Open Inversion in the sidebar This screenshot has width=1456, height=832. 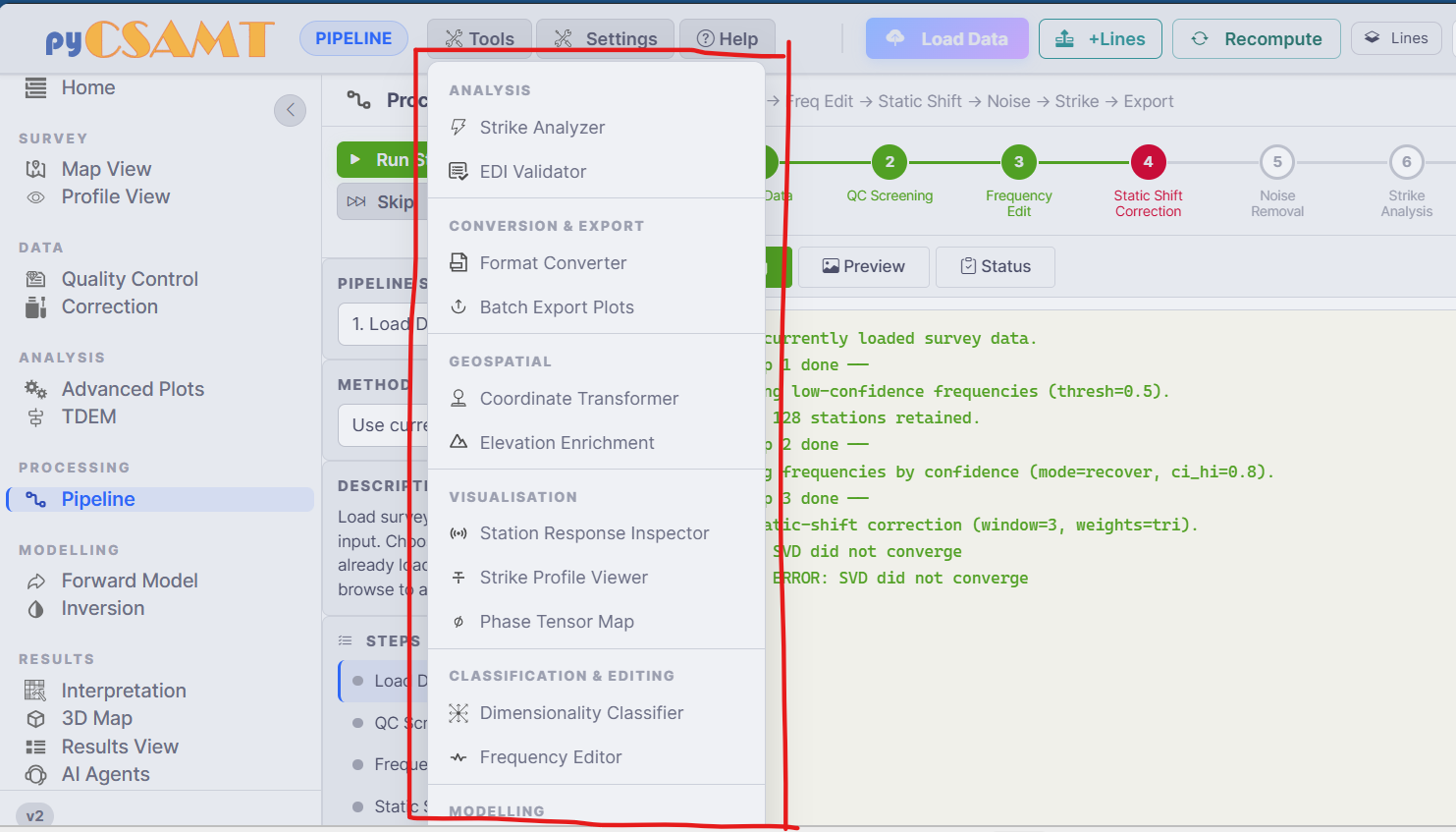103,608
